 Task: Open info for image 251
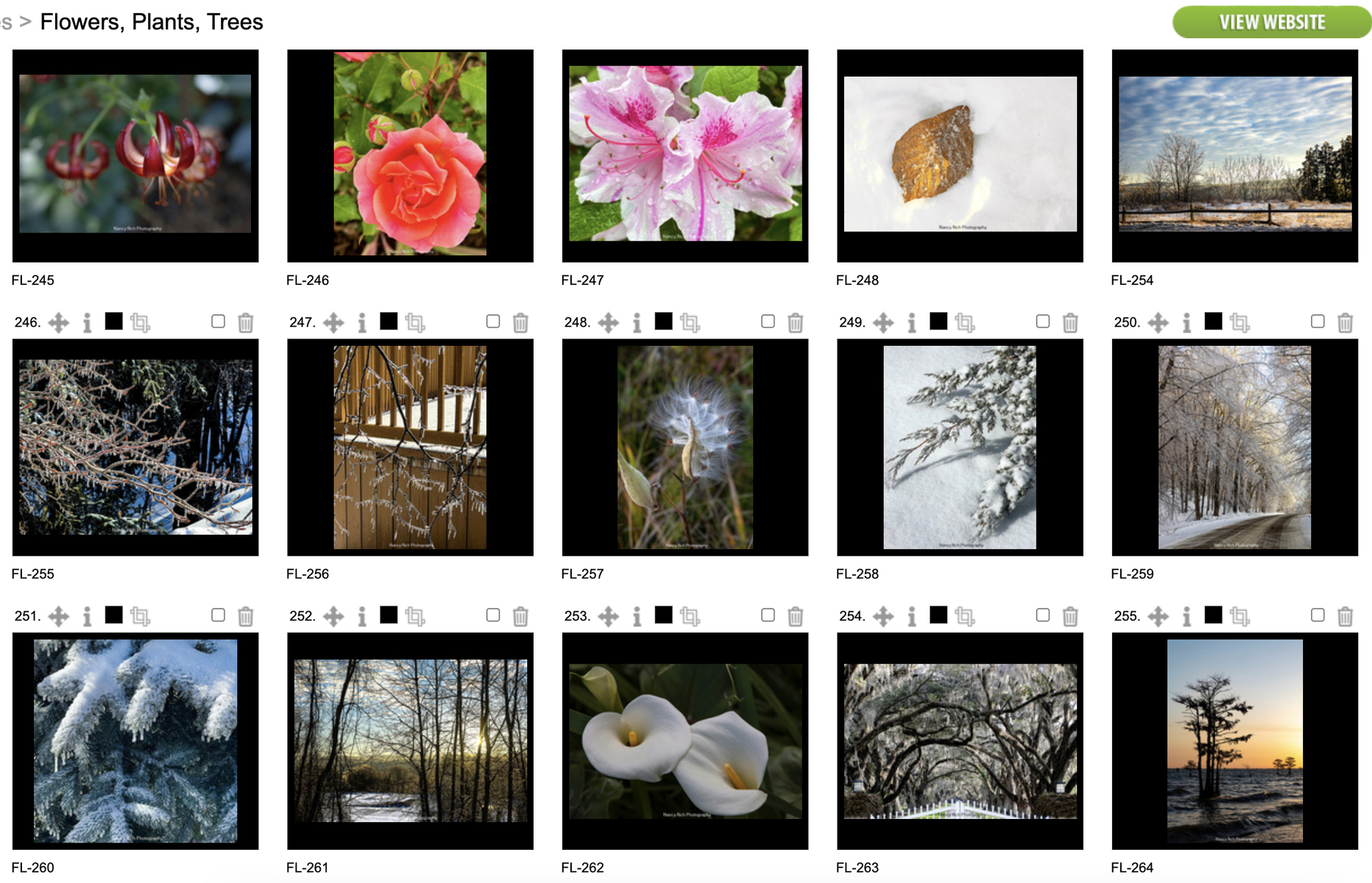point(88,616)
